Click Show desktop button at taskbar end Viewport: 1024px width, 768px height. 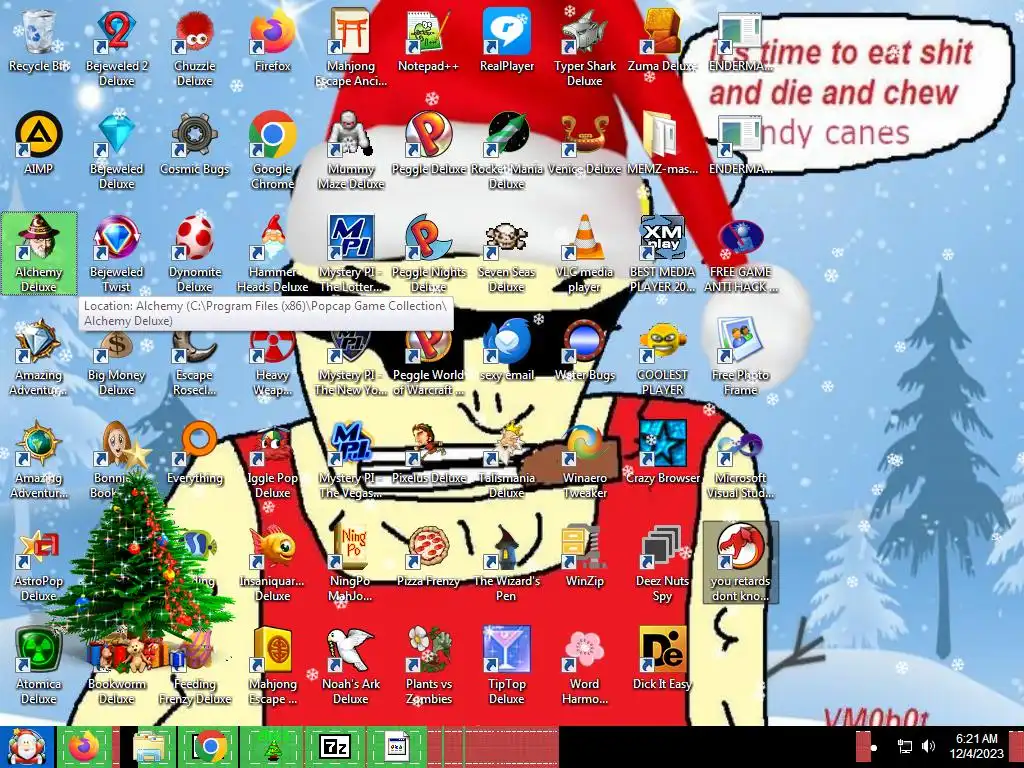pyautogui.click(x=1017, y=747)
